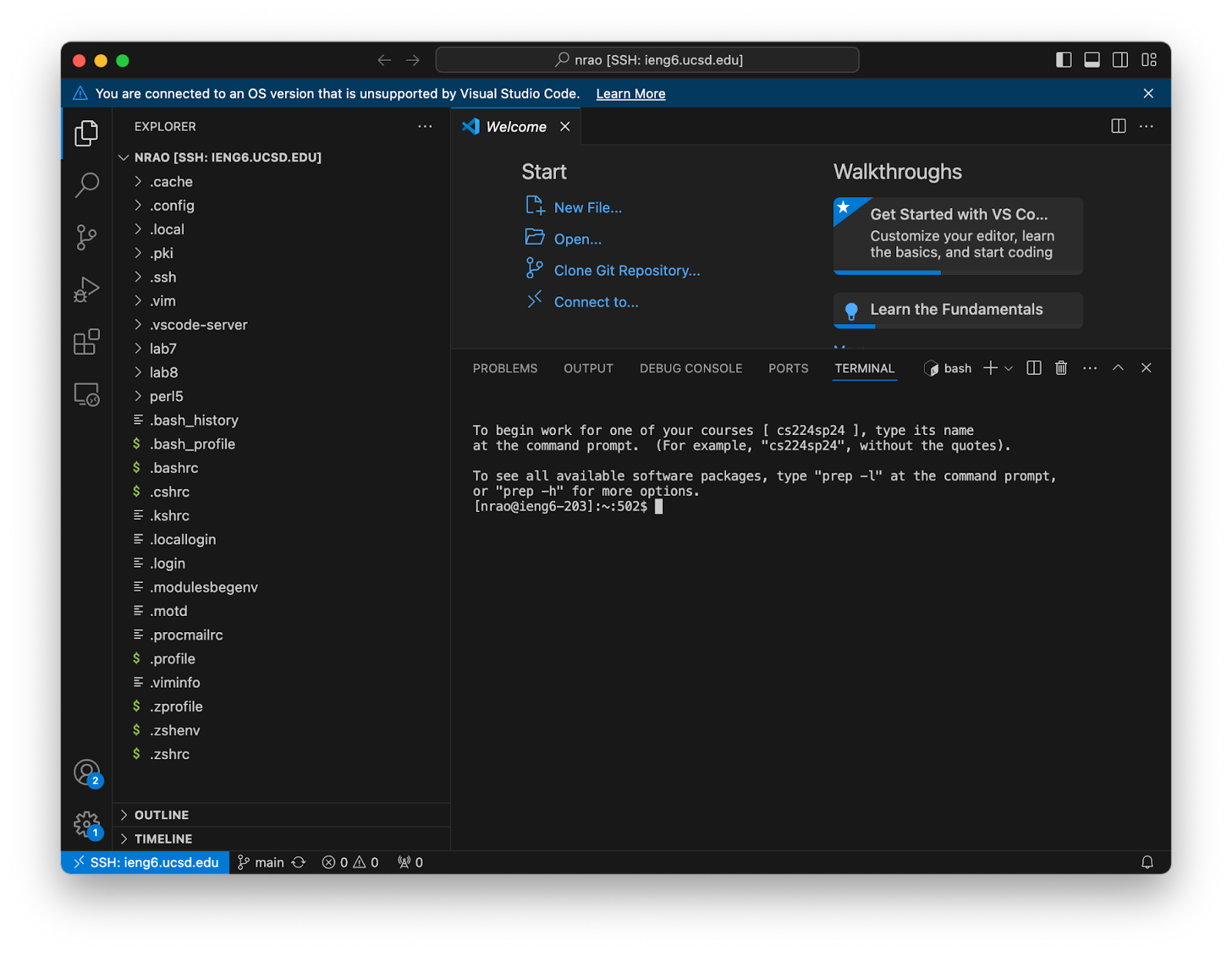Create a new terminal with plus icon
The height and width of the screenshot is (954, 1232).
[990, 368]
